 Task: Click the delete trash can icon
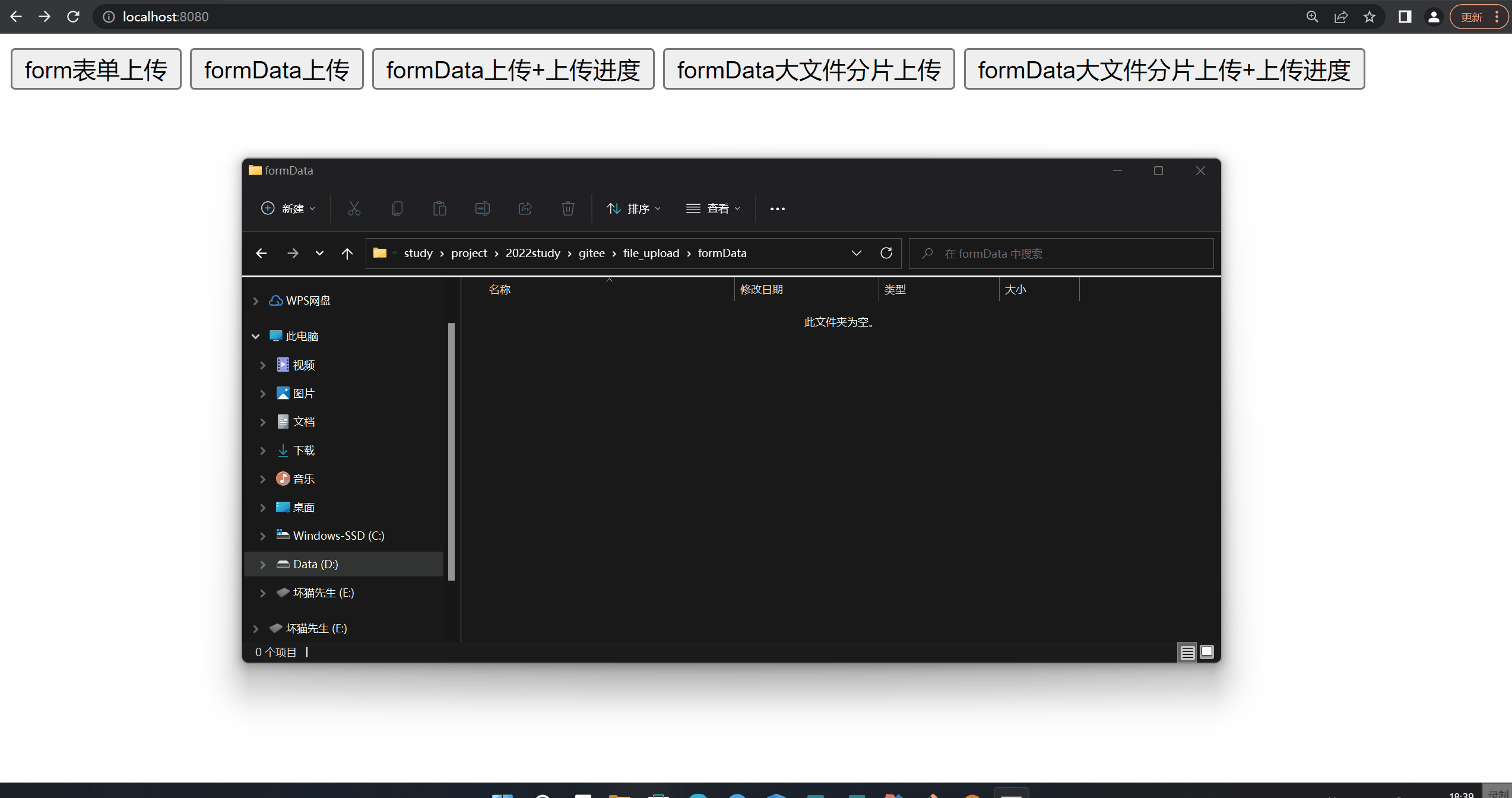[x=568, y=208]
